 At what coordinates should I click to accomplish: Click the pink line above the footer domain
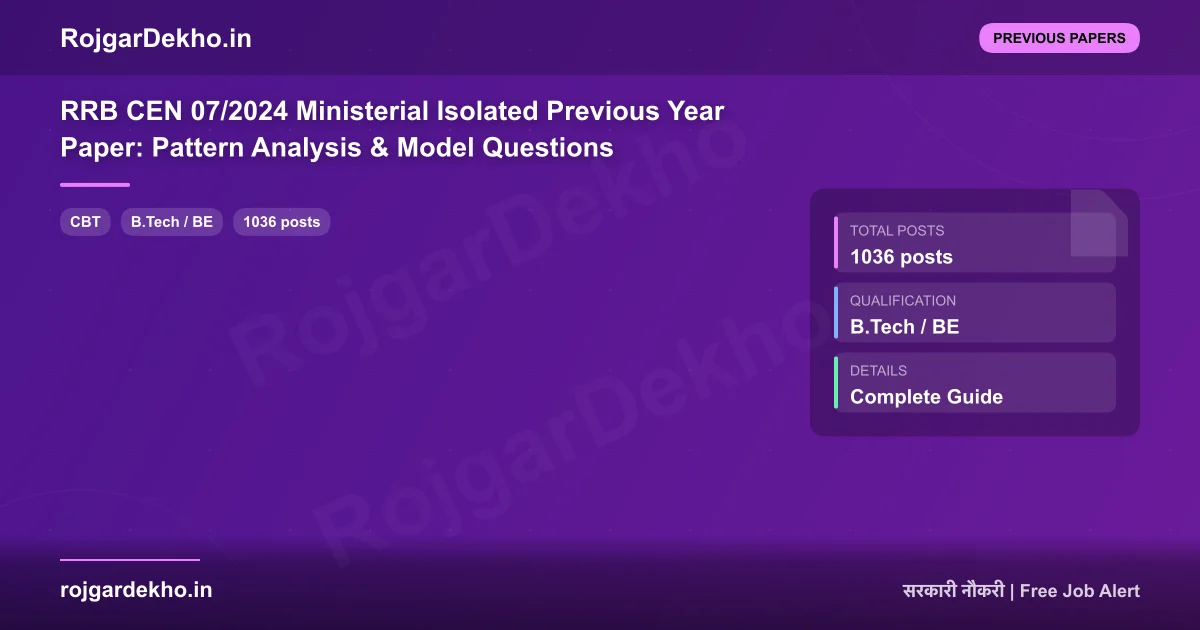(130, 560)
